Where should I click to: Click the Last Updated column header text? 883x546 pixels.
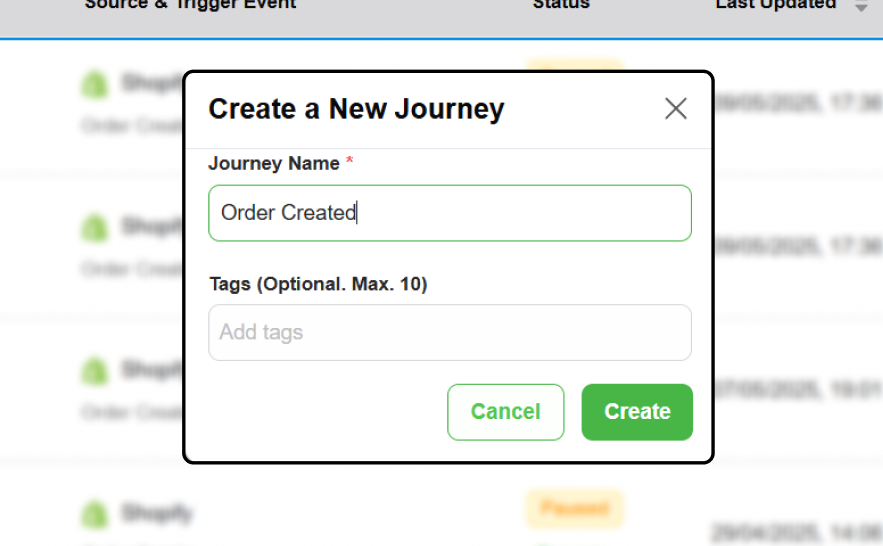point(775,5)
